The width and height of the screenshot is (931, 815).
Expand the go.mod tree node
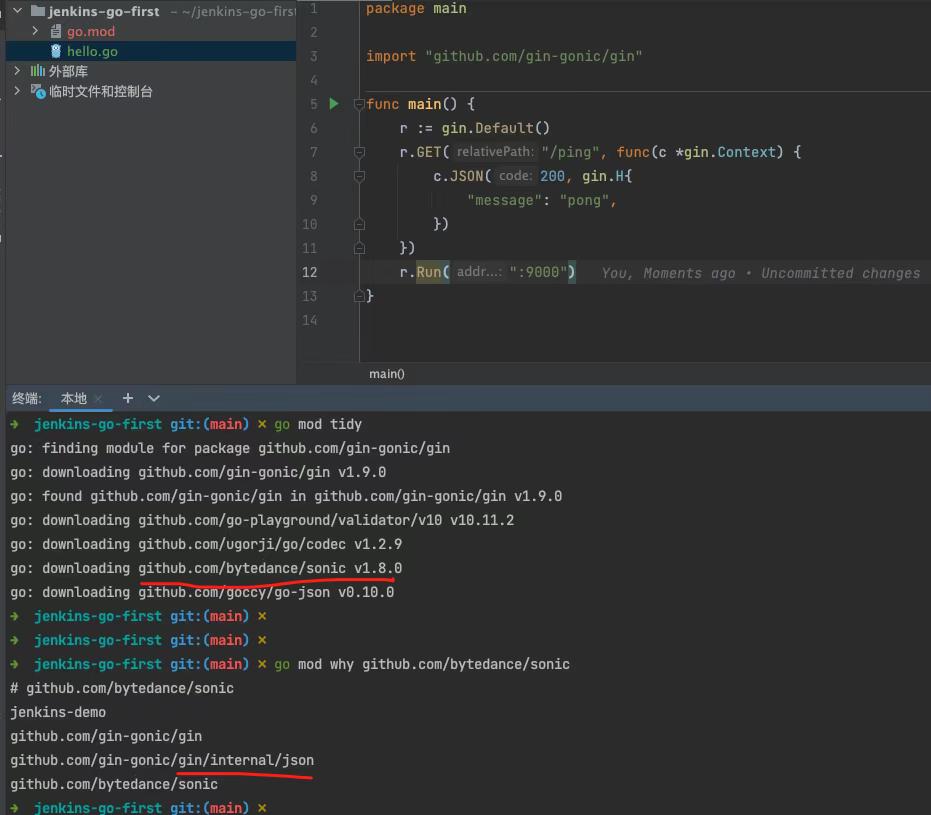pyautogui.click(x=35, y=31)
